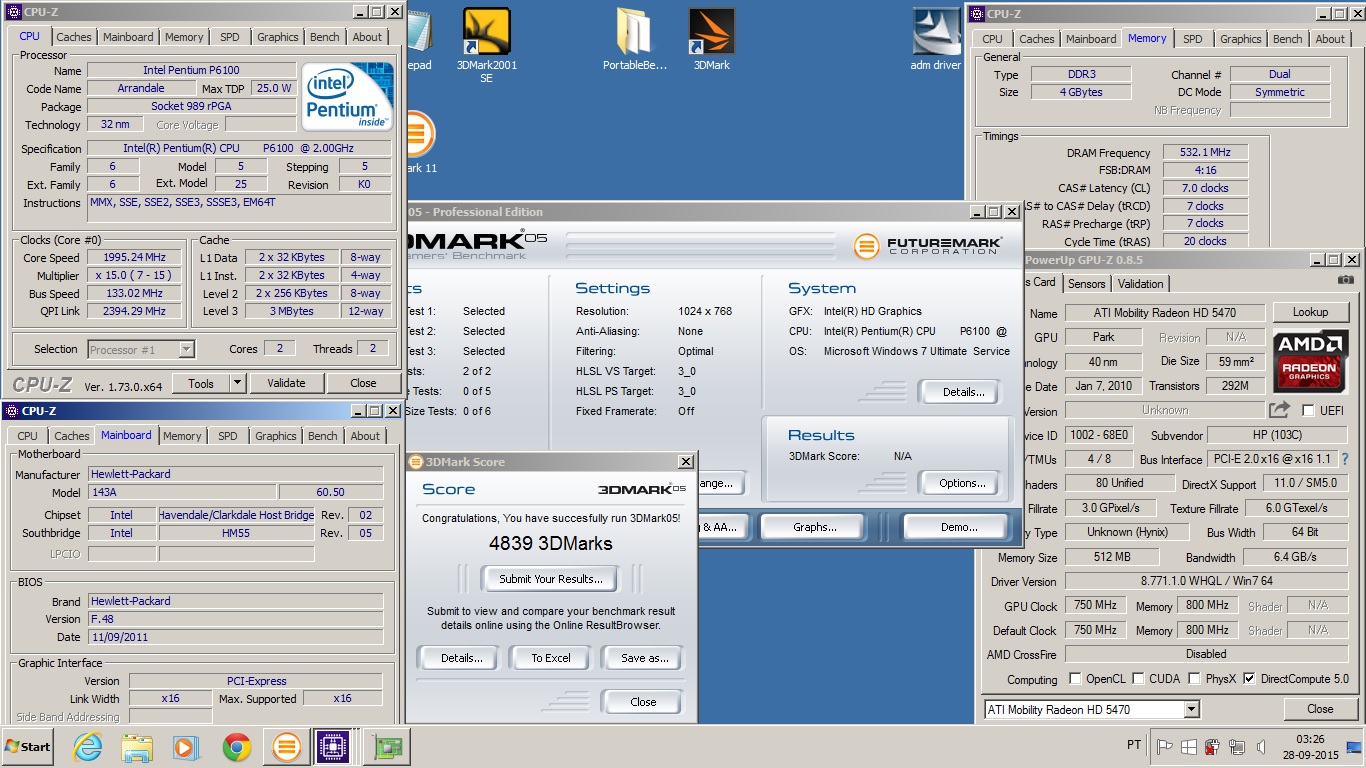
Task: Toggle the OpenCL checkbox
Action: [1075, 679]
